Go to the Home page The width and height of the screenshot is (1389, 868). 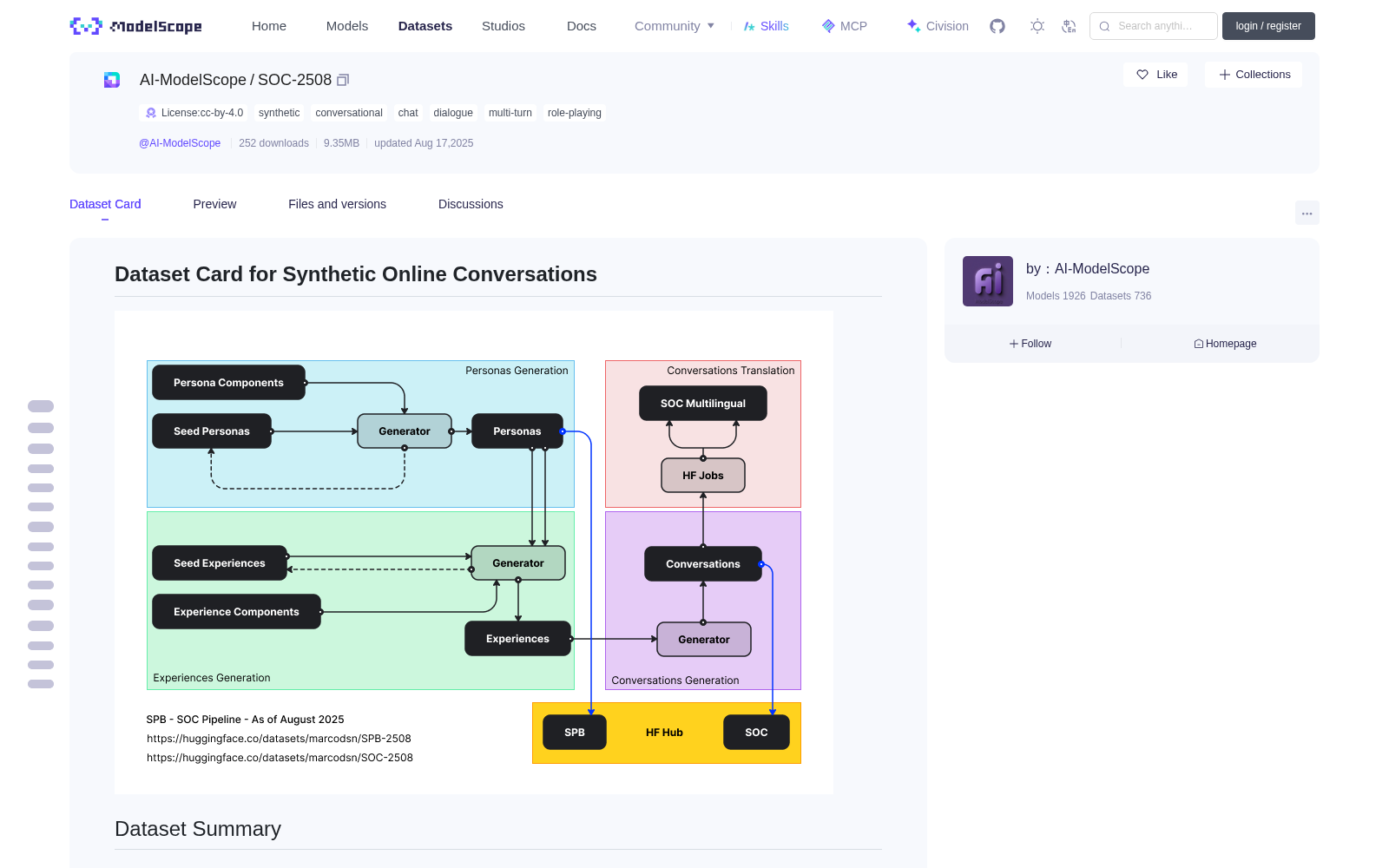[x=269, y=26]
